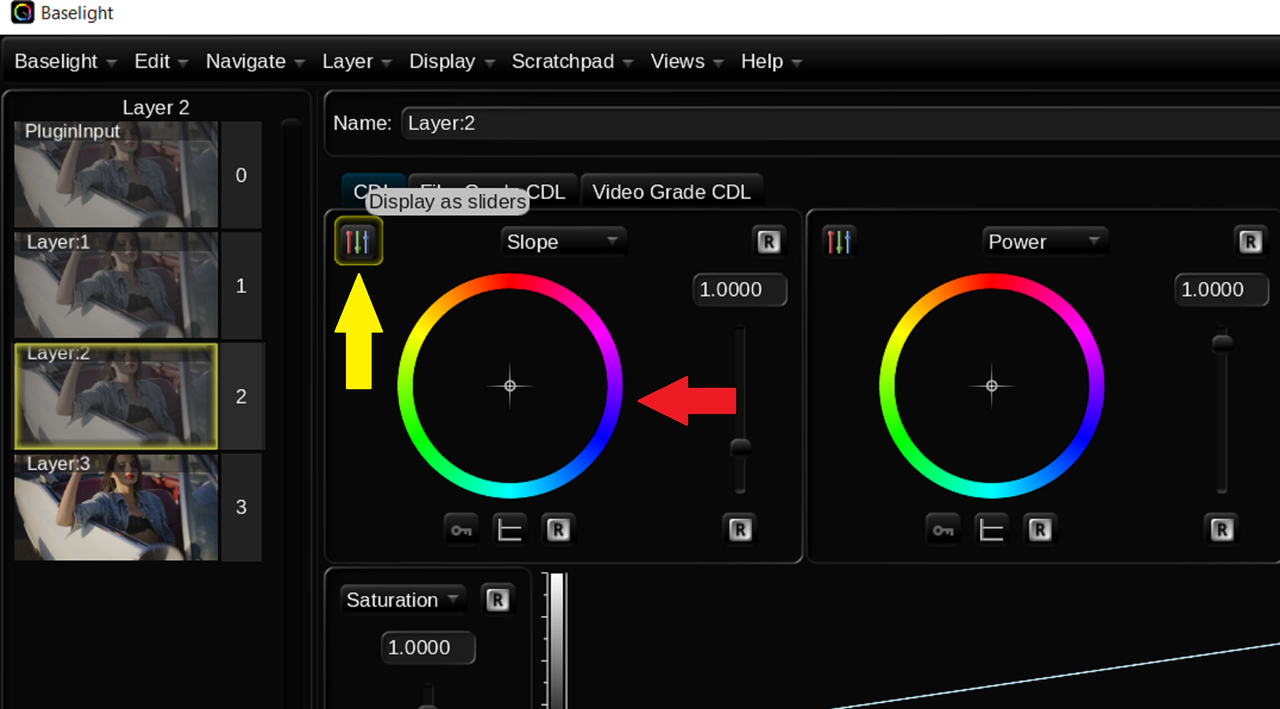
Task: Reset the Slope colour wheel with R
Action: pos(558,530)
